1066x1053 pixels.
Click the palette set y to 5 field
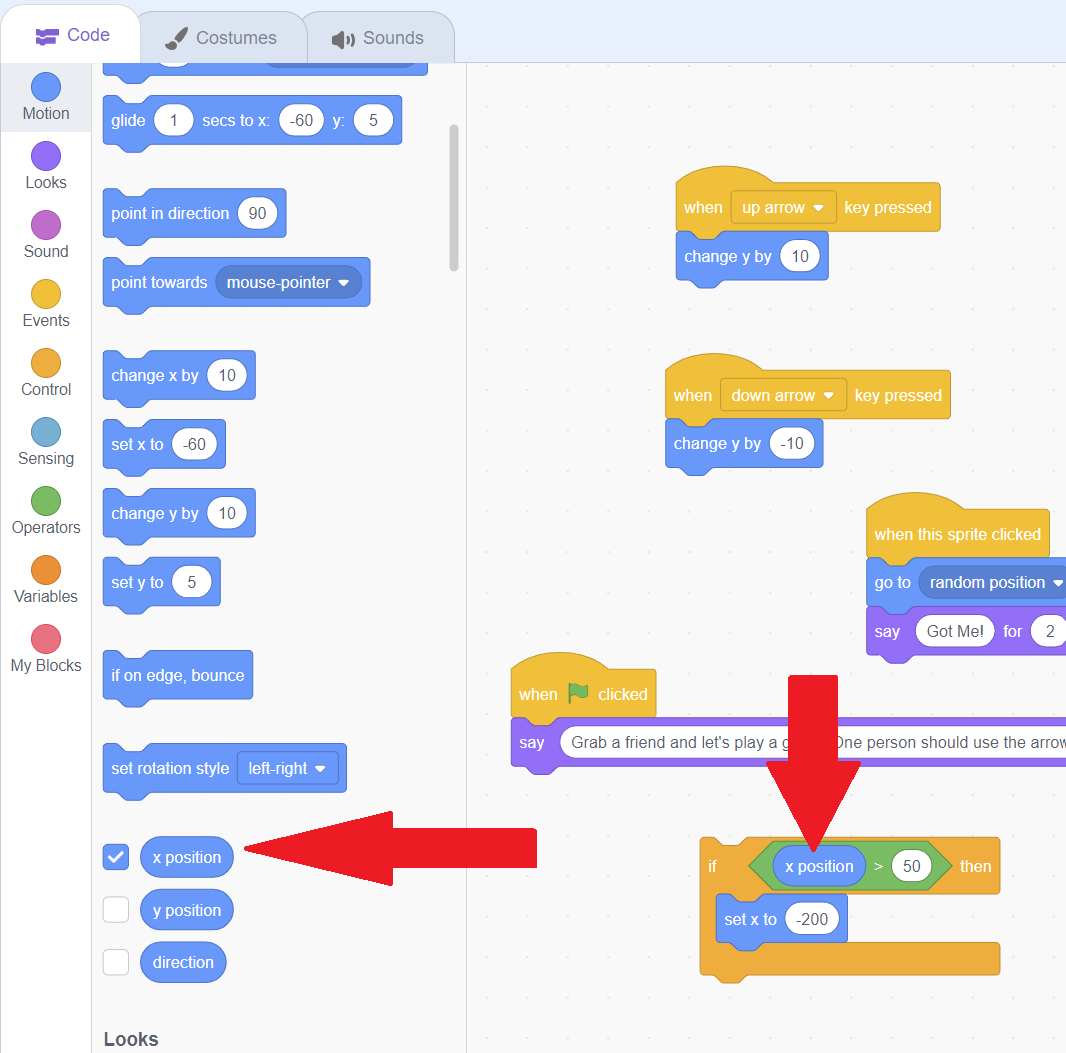tap(191, 582)
